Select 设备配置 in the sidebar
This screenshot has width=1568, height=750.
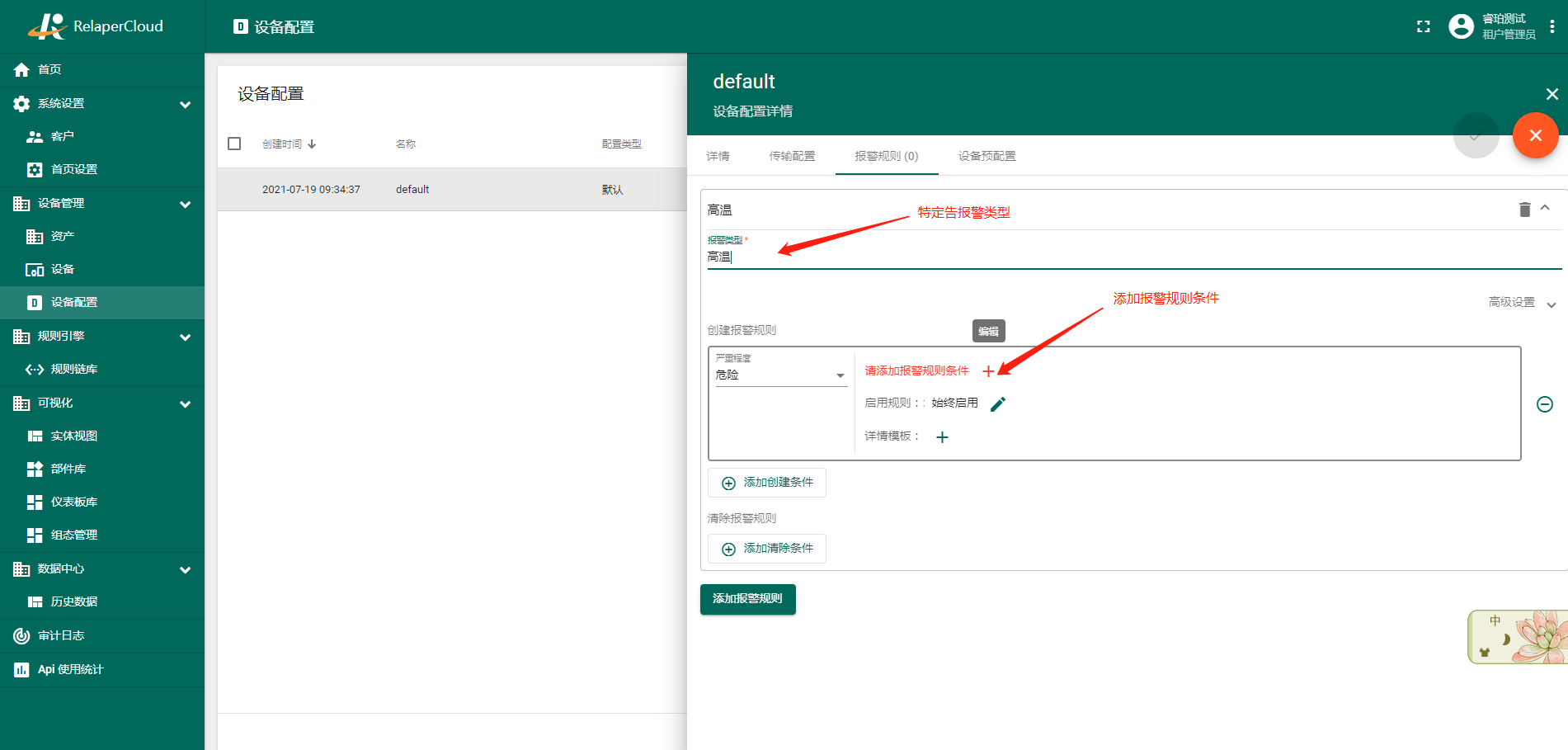click(x=102, y=302)
